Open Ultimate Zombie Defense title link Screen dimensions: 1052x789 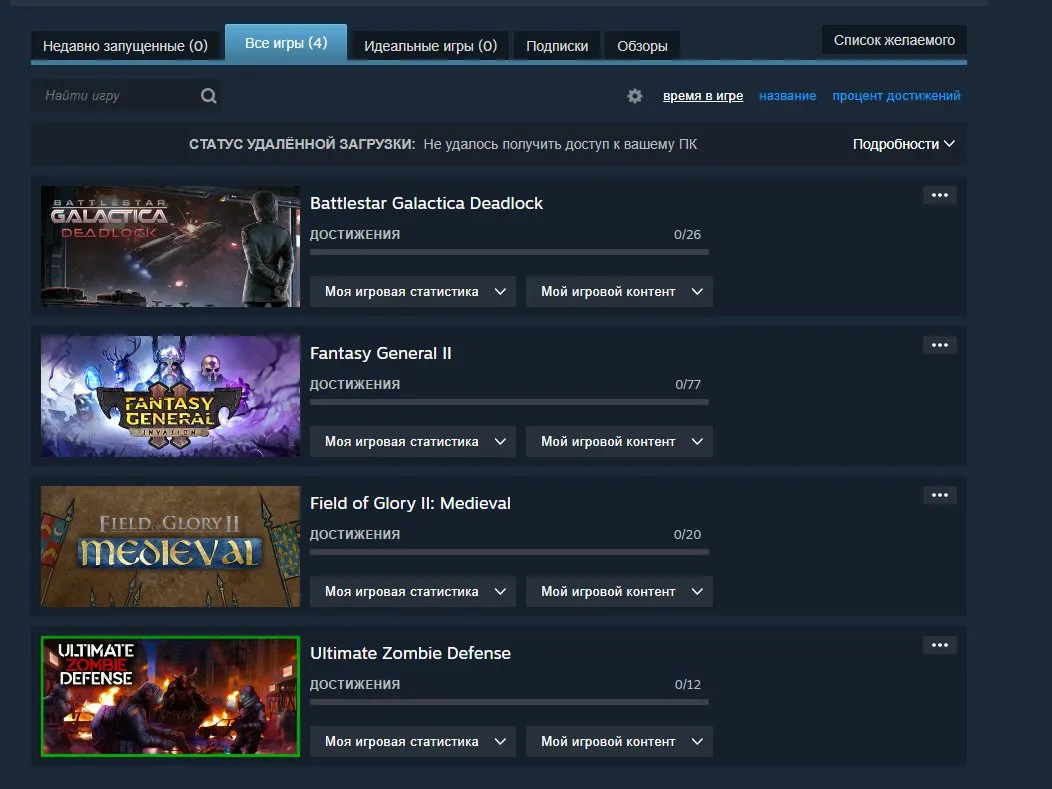pos(410,653)
